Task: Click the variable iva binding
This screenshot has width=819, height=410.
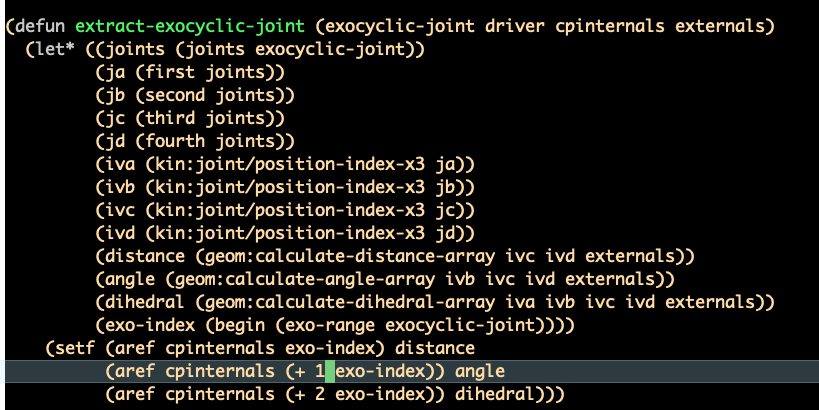Action: point(120,164)
